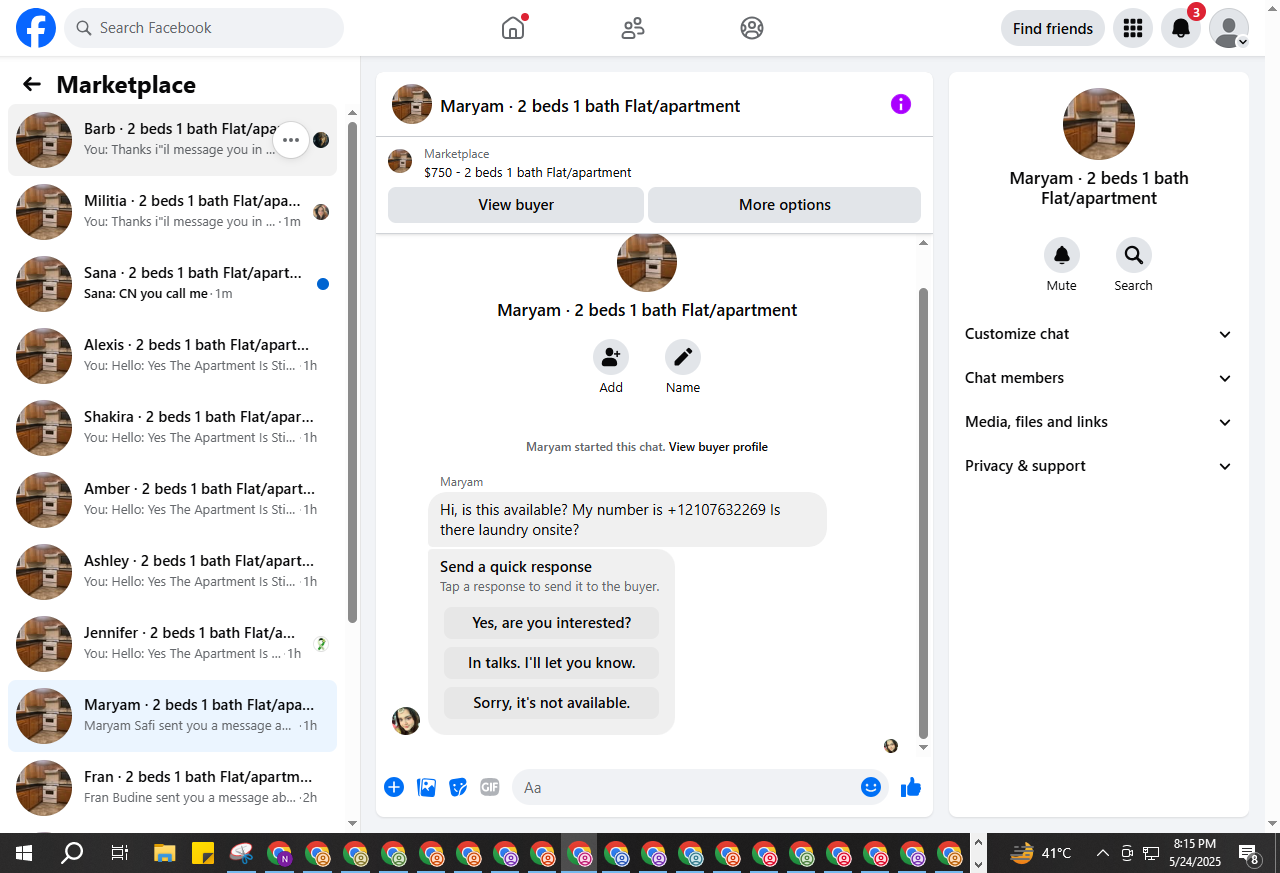Open the 41°C weather widget
The height and width of the screenshot is (873, 1280).
point(1041,853)
